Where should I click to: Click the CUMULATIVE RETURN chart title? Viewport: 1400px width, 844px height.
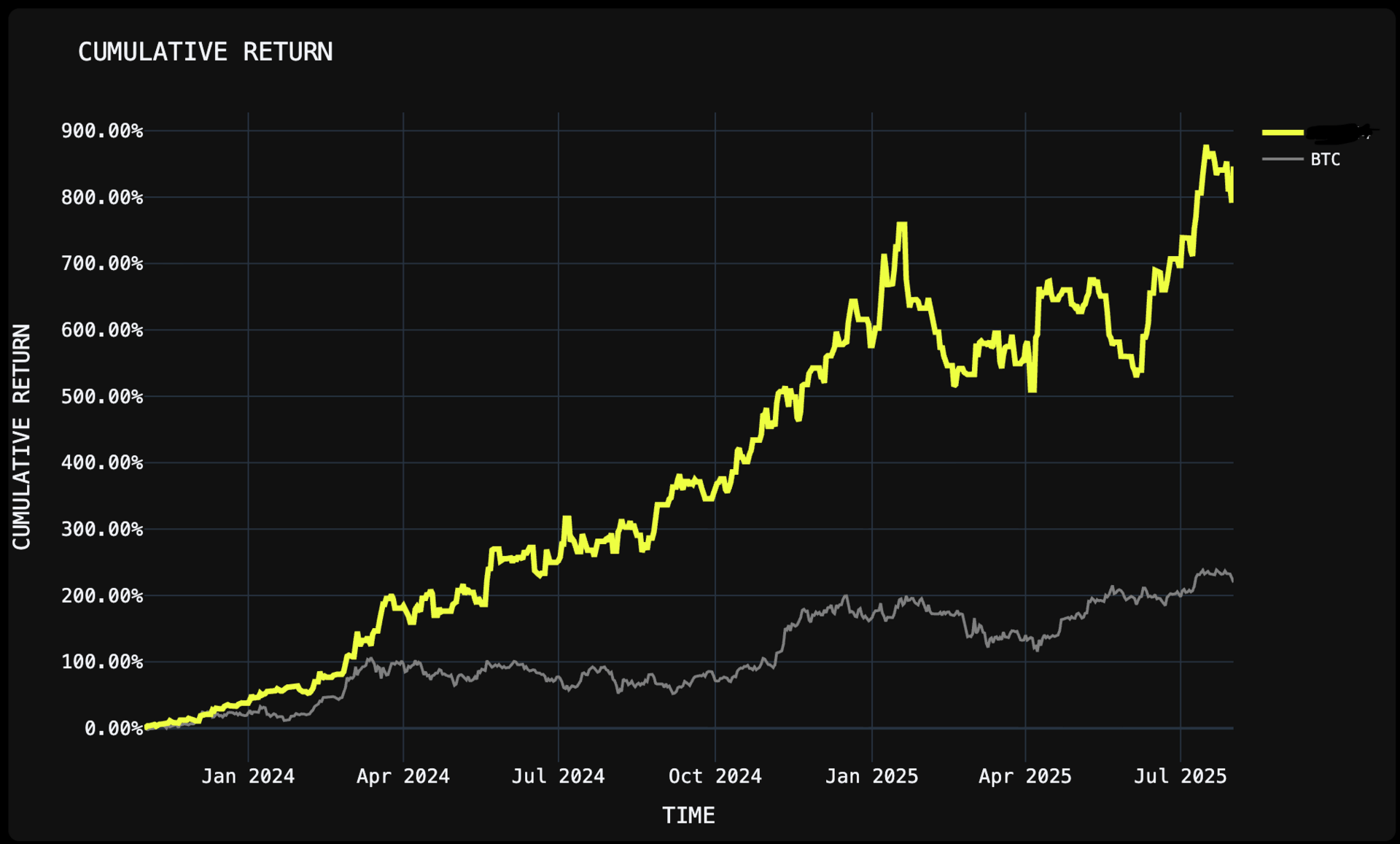pyautogui.click(x=205, y=52)
